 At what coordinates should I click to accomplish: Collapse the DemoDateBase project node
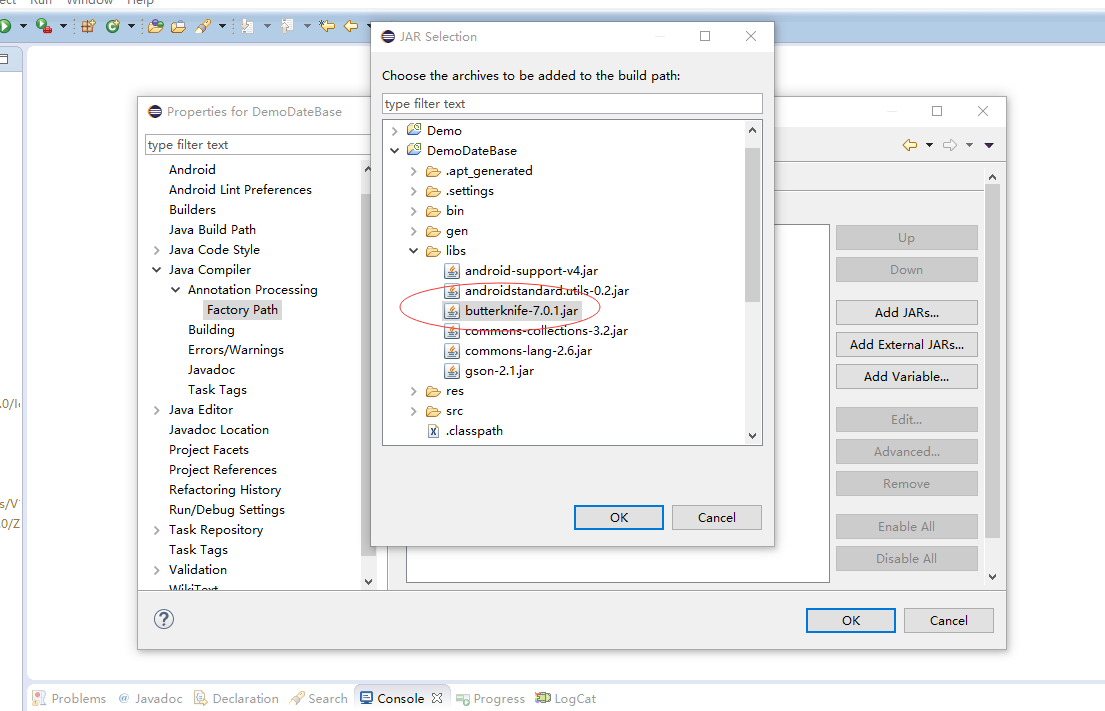tap(395, 151)
